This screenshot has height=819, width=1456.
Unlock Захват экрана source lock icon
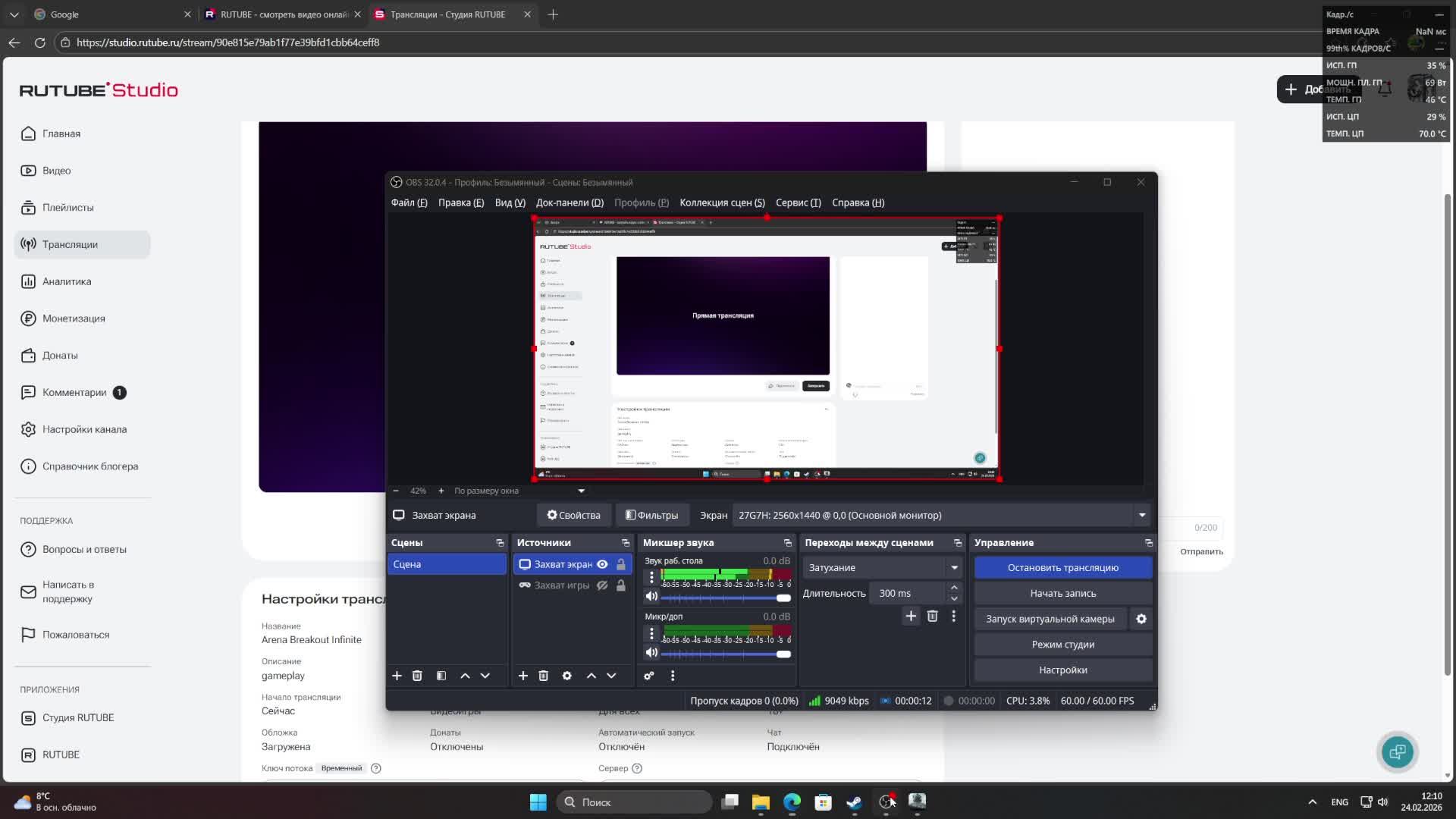tap(621, 564)
